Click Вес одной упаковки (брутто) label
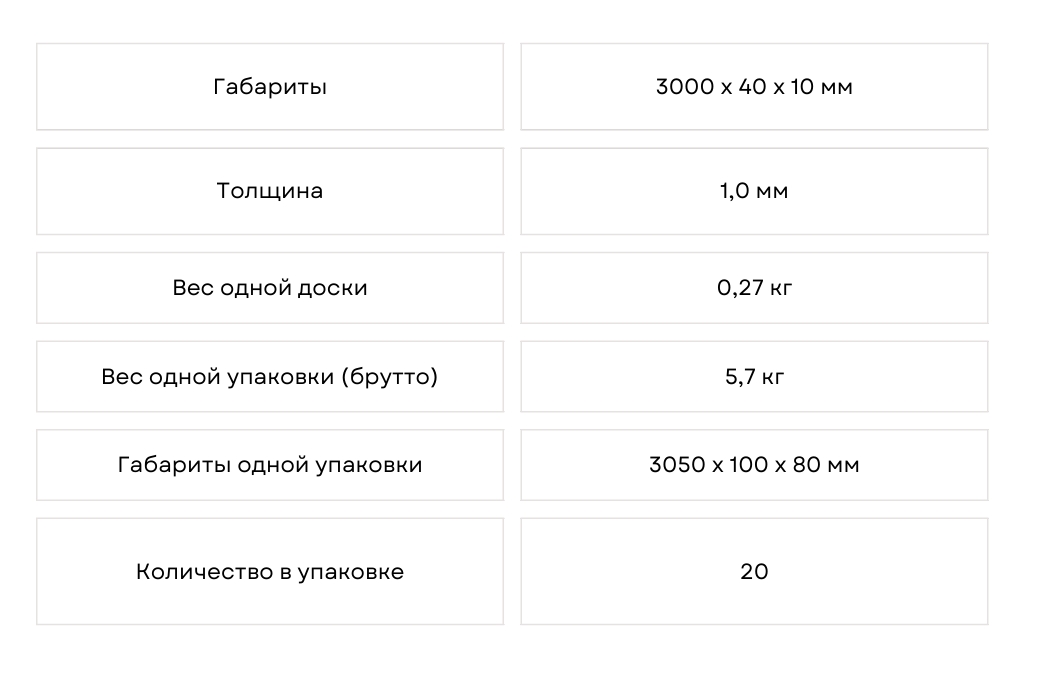The width and height of the screenshot is (1044, 676). point(270,377)
